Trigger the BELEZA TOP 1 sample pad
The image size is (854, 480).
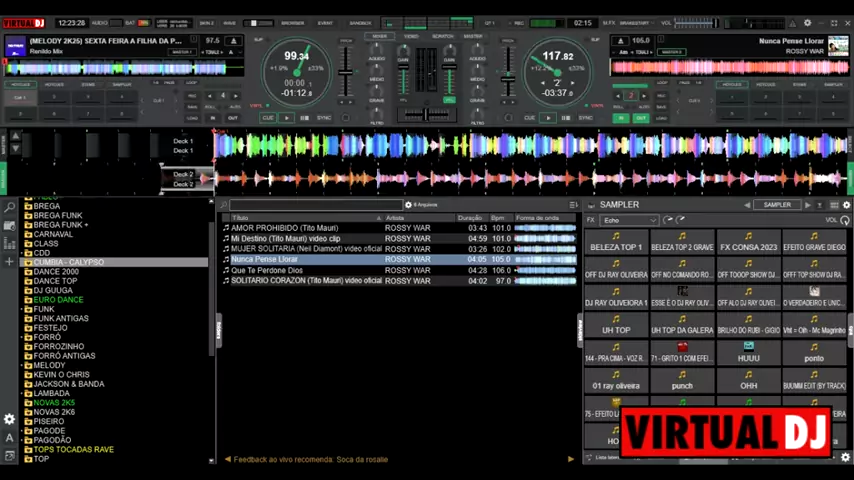click(x=616, y=242)
